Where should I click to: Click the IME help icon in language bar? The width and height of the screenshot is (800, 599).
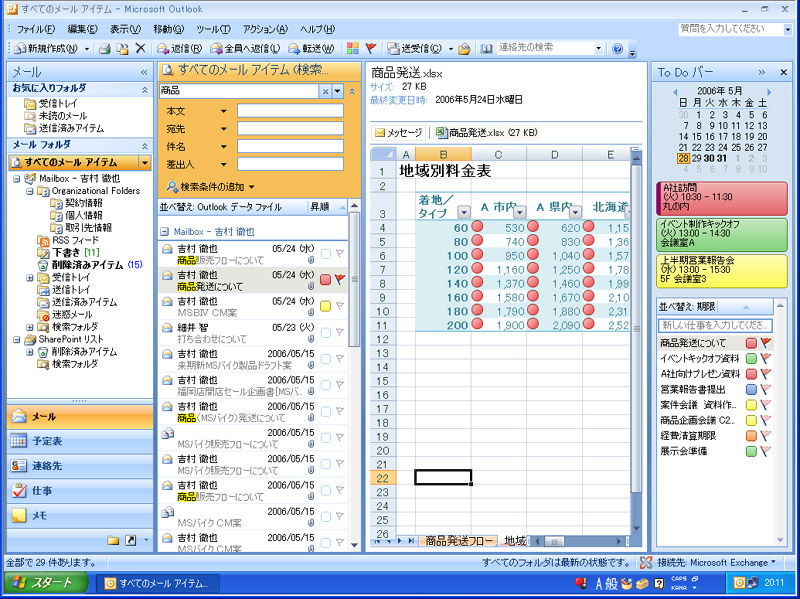point(659,583)
